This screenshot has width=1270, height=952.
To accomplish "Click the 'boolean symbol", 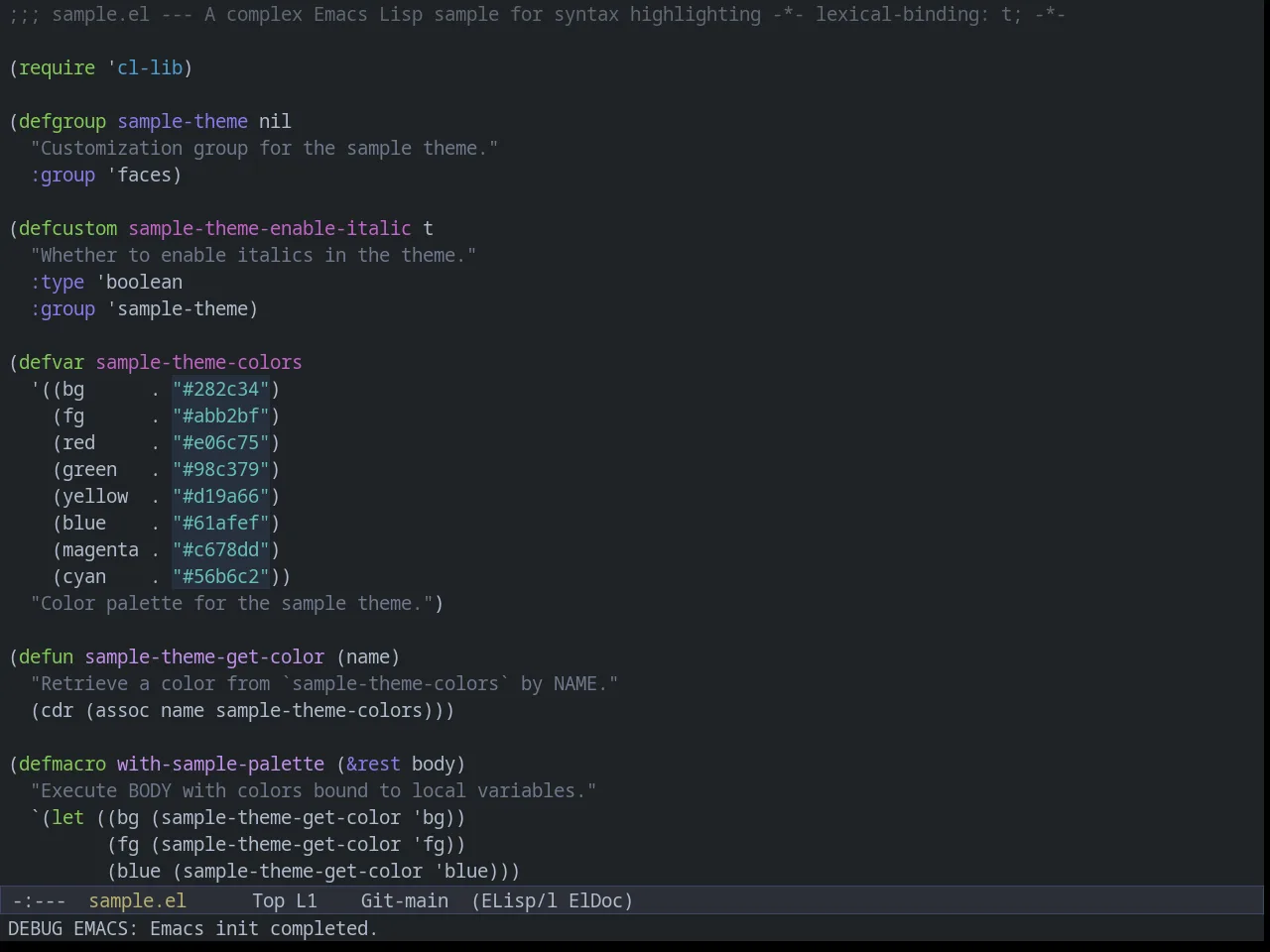I will pos(139,282).
